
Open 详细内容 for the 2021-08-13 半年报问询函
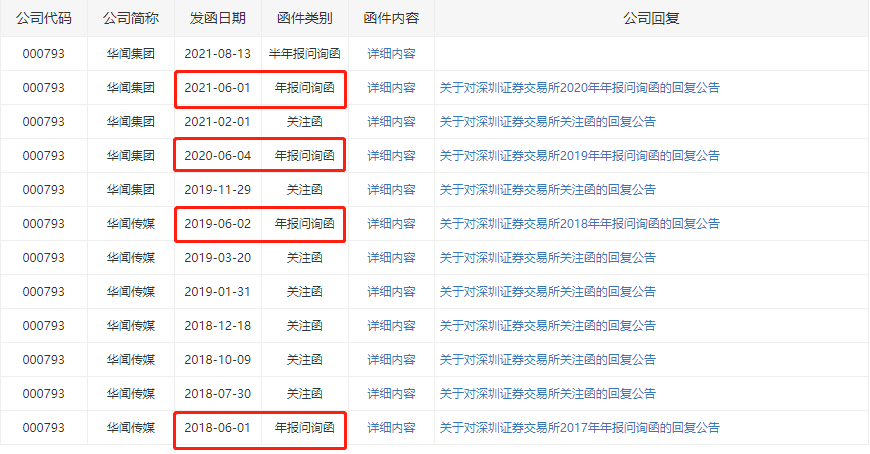click(x=391, y=54)
